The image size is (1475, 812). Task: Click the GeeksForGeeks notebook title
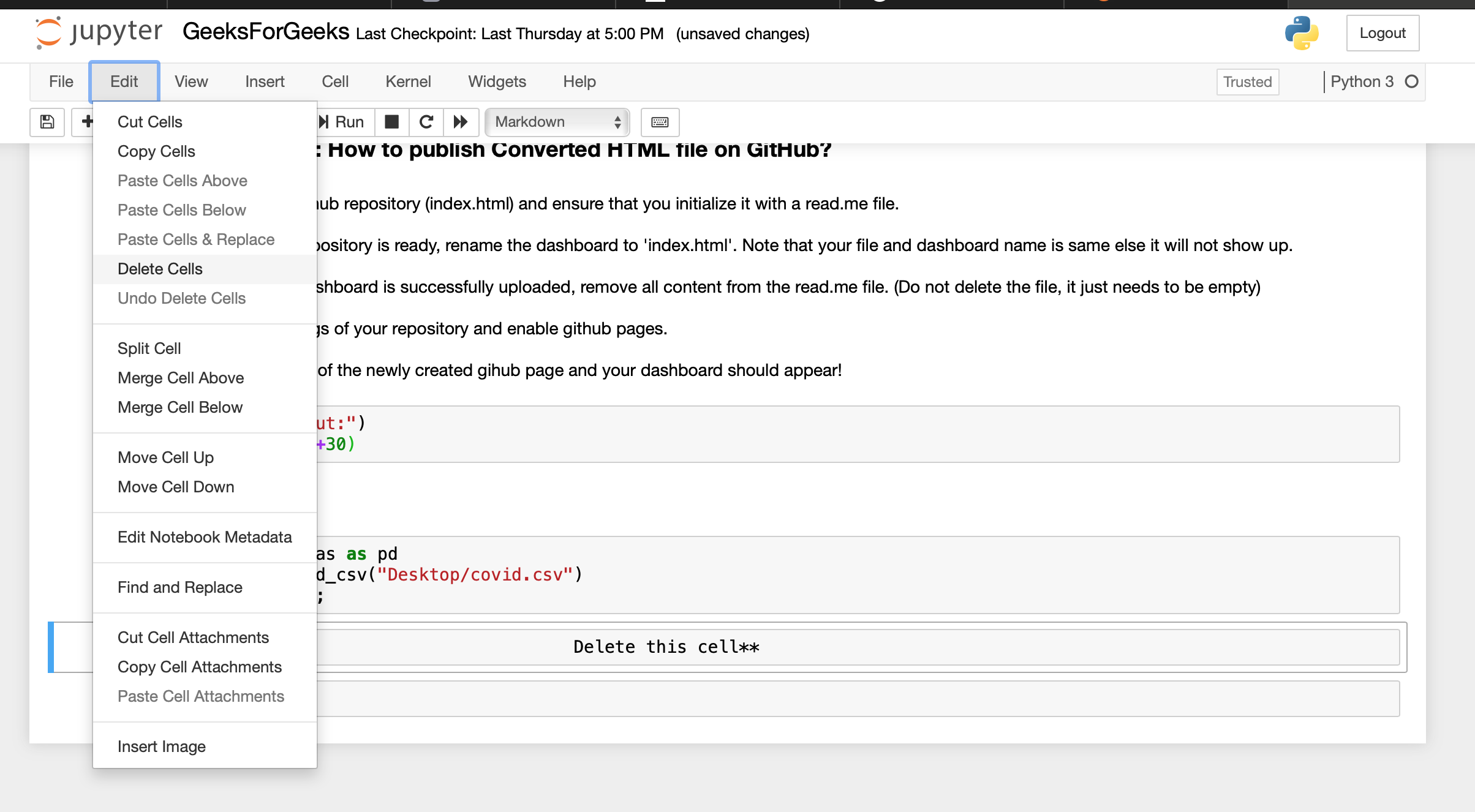tap(265, 33)
